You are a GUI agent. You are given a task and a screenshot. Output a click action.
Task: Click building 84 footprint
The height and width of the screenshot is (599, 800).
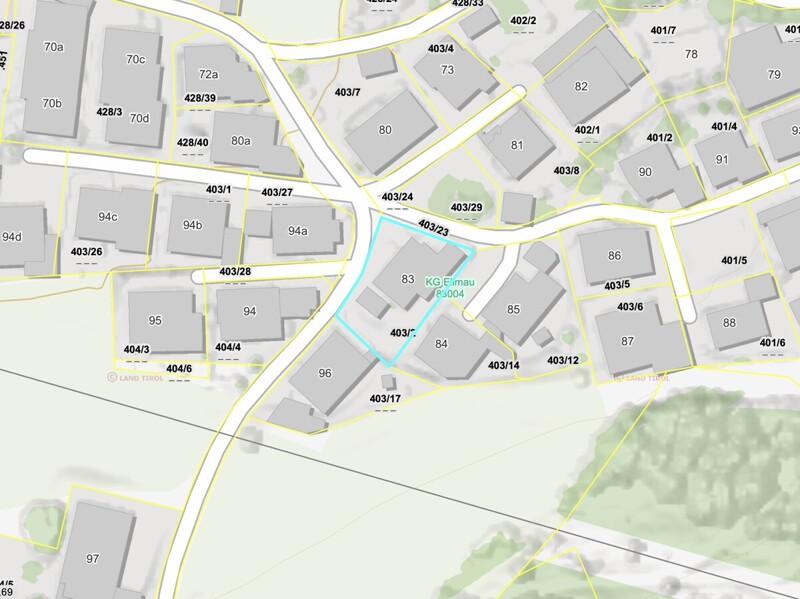(x=441, y=345)
